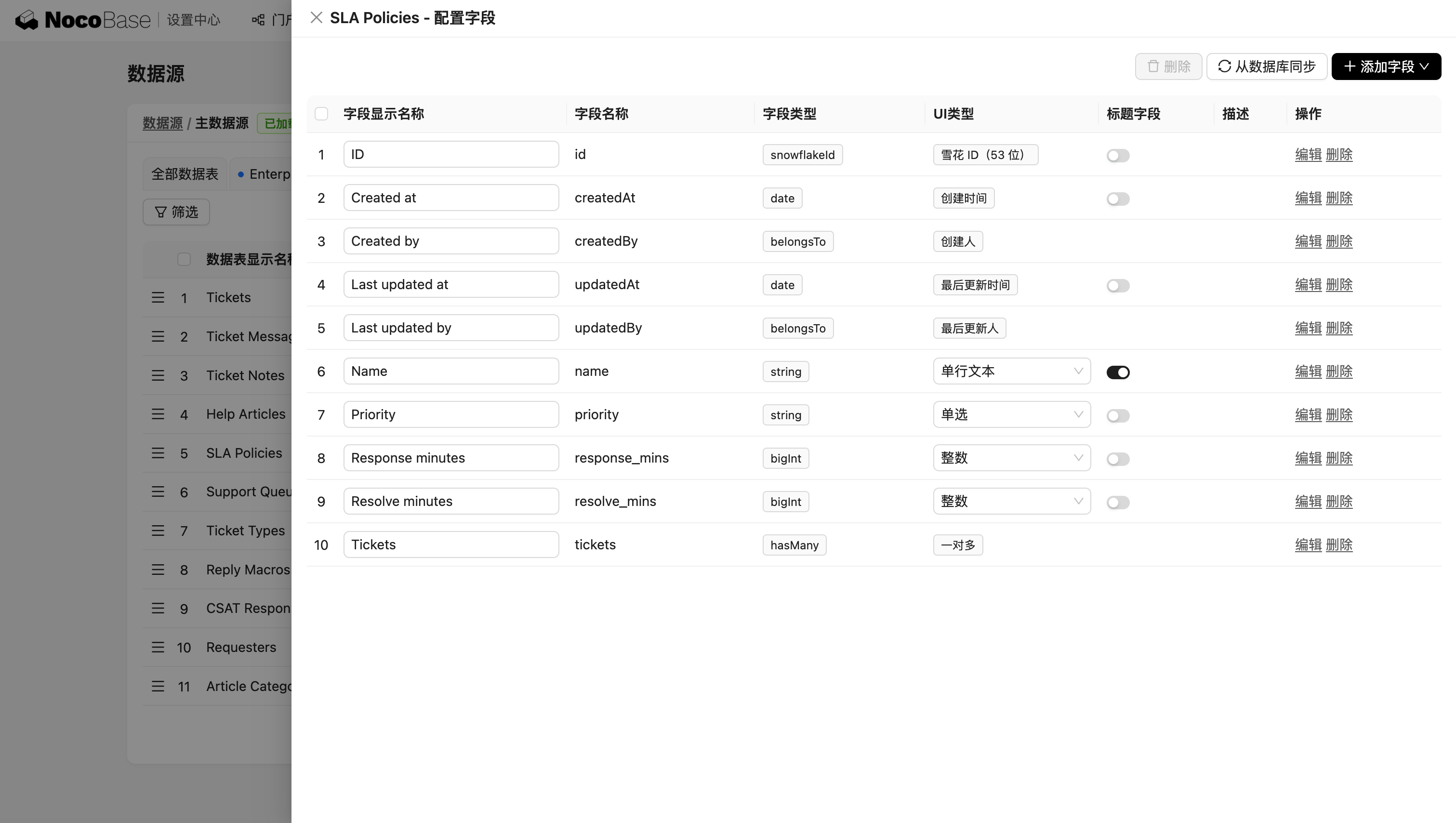Click 编辑 for the response_mins field
Screen dimensions: 1456x823
click(x=1308, y=458)
